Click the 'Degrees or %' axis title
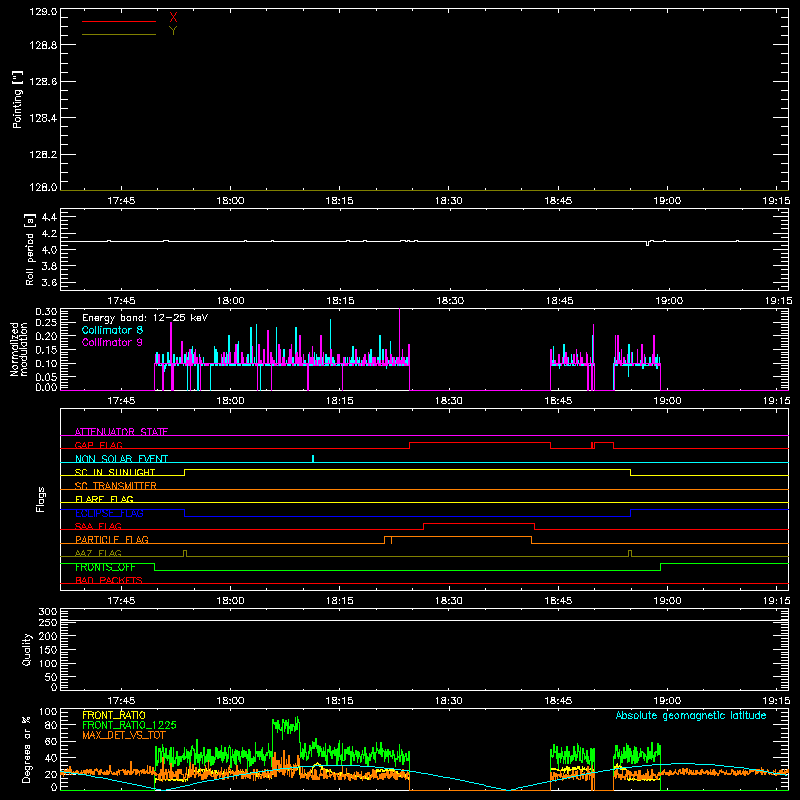This screenshot has width=800, height=800. point(27,749)
